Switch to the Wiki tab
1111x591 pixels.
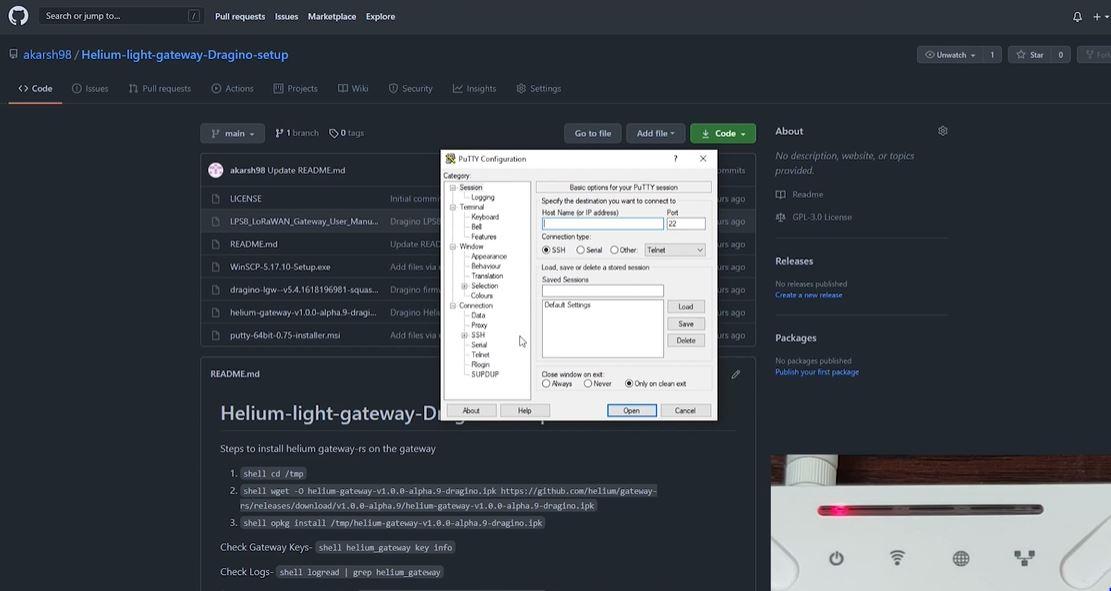pos(353,89)
